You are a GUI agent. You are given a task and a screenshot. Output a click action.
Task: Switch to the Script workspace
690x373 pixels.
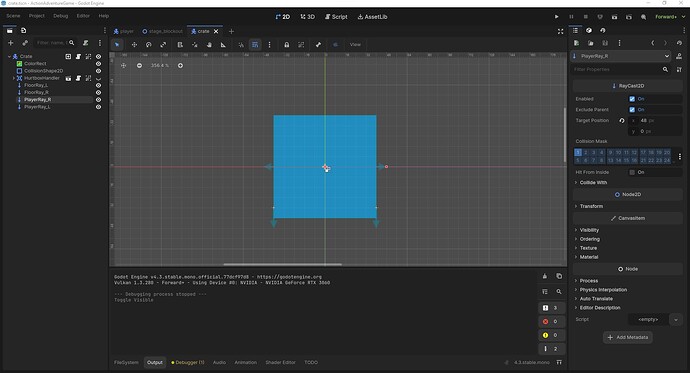tap(336, 17)
